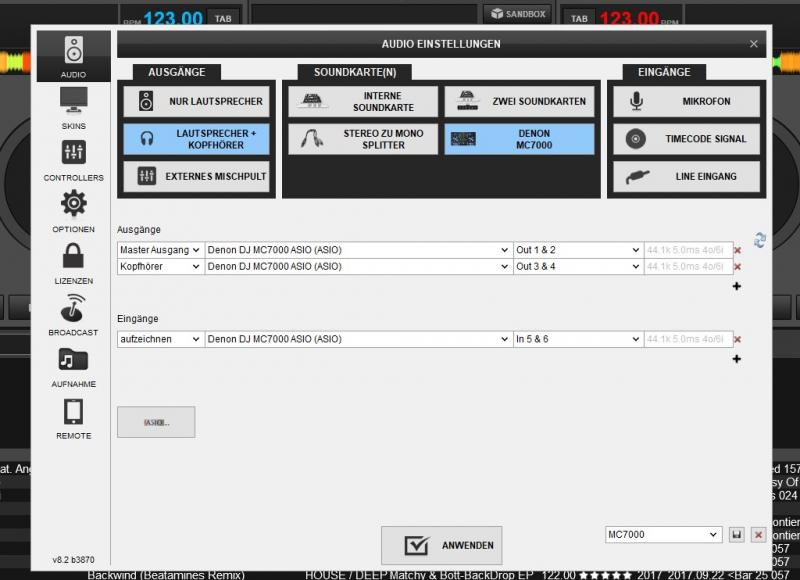Click the left deck TAB button
The height and width of the screenshot is (580, 800).
click(223, 18)
